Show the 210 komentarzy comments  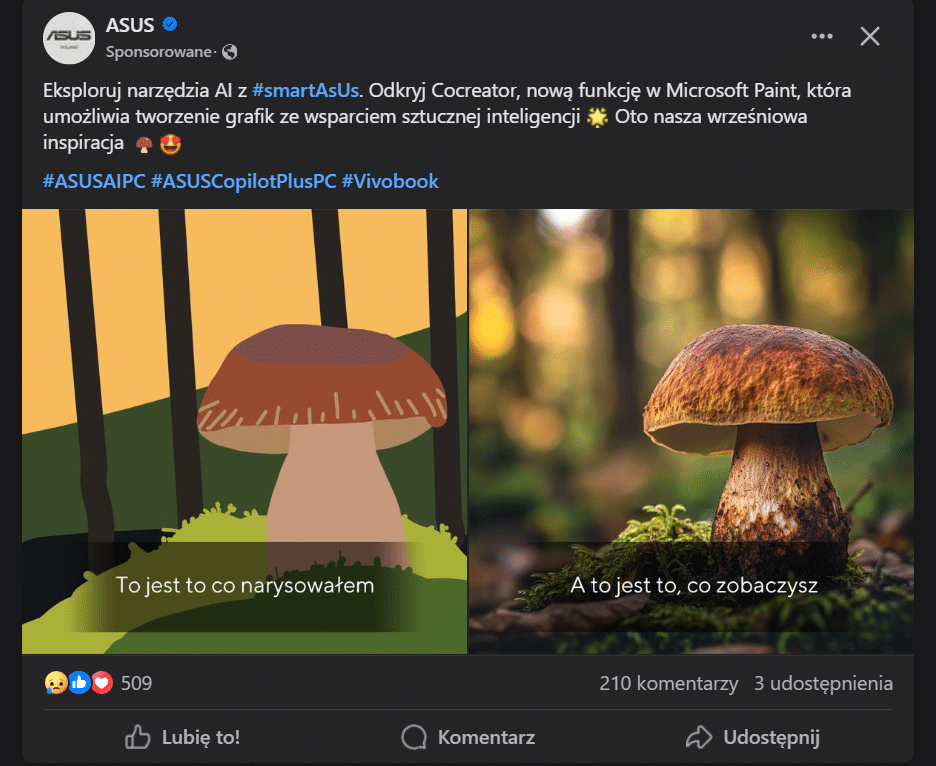pyautogui.click(x=668, y=684)
